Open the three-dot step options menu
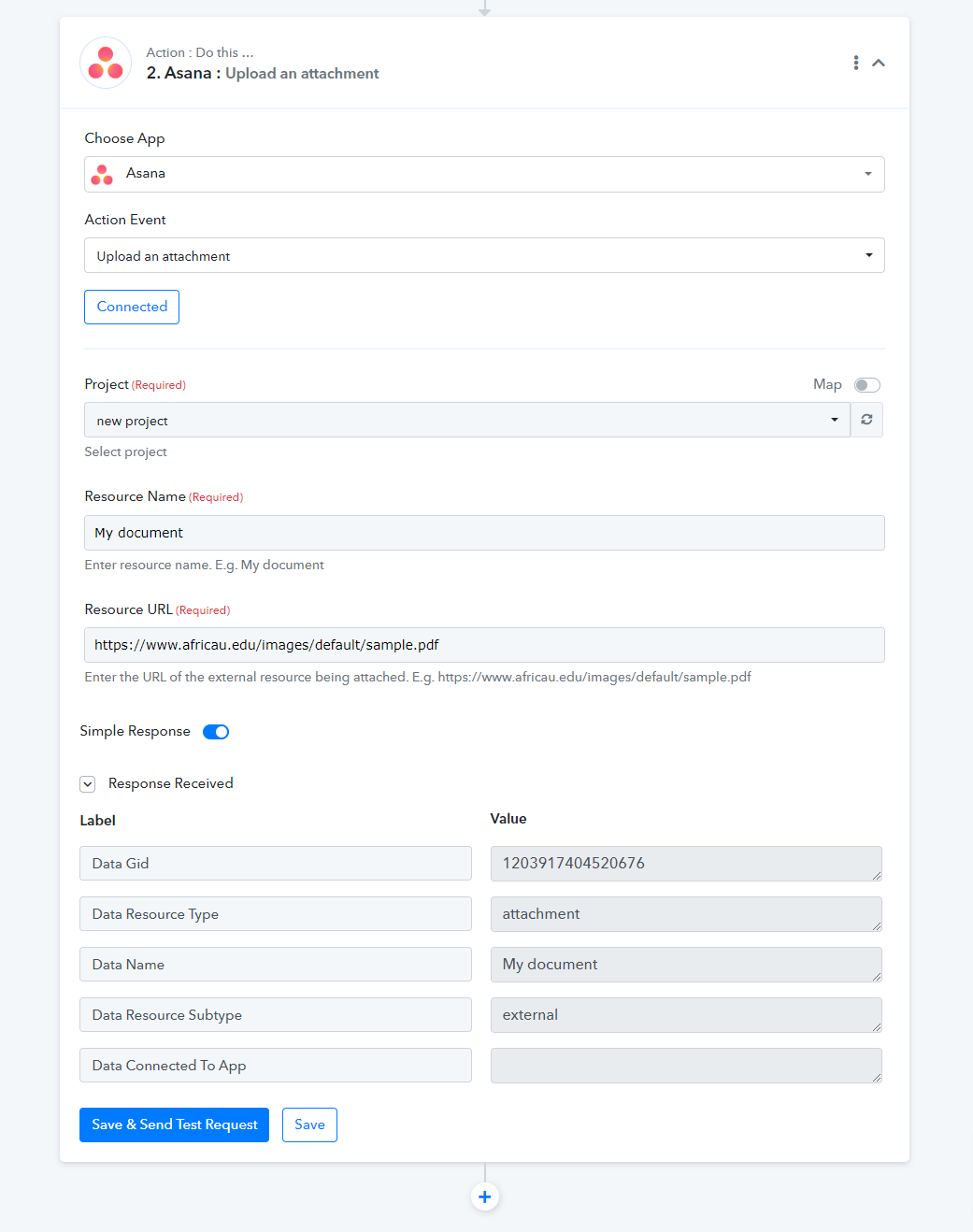This screenshot has width=973, height=1232. (x=856, y=63)
